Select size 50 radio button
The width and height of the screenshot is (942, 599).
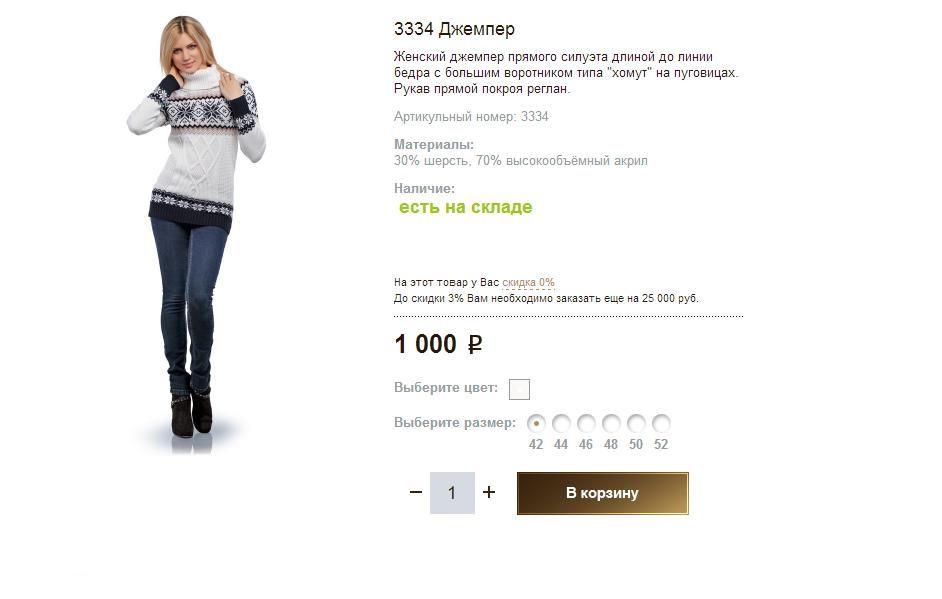coord(636,424)
